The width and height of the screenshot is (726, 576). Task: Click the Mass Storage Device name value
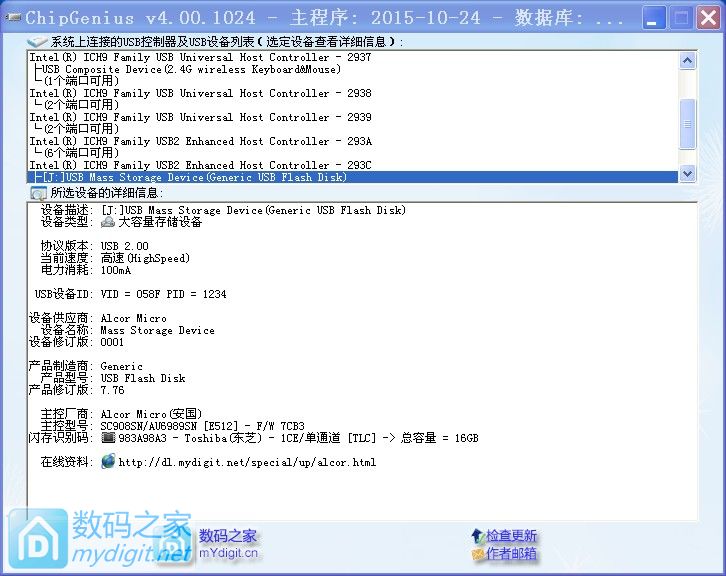tap(157, 330)
